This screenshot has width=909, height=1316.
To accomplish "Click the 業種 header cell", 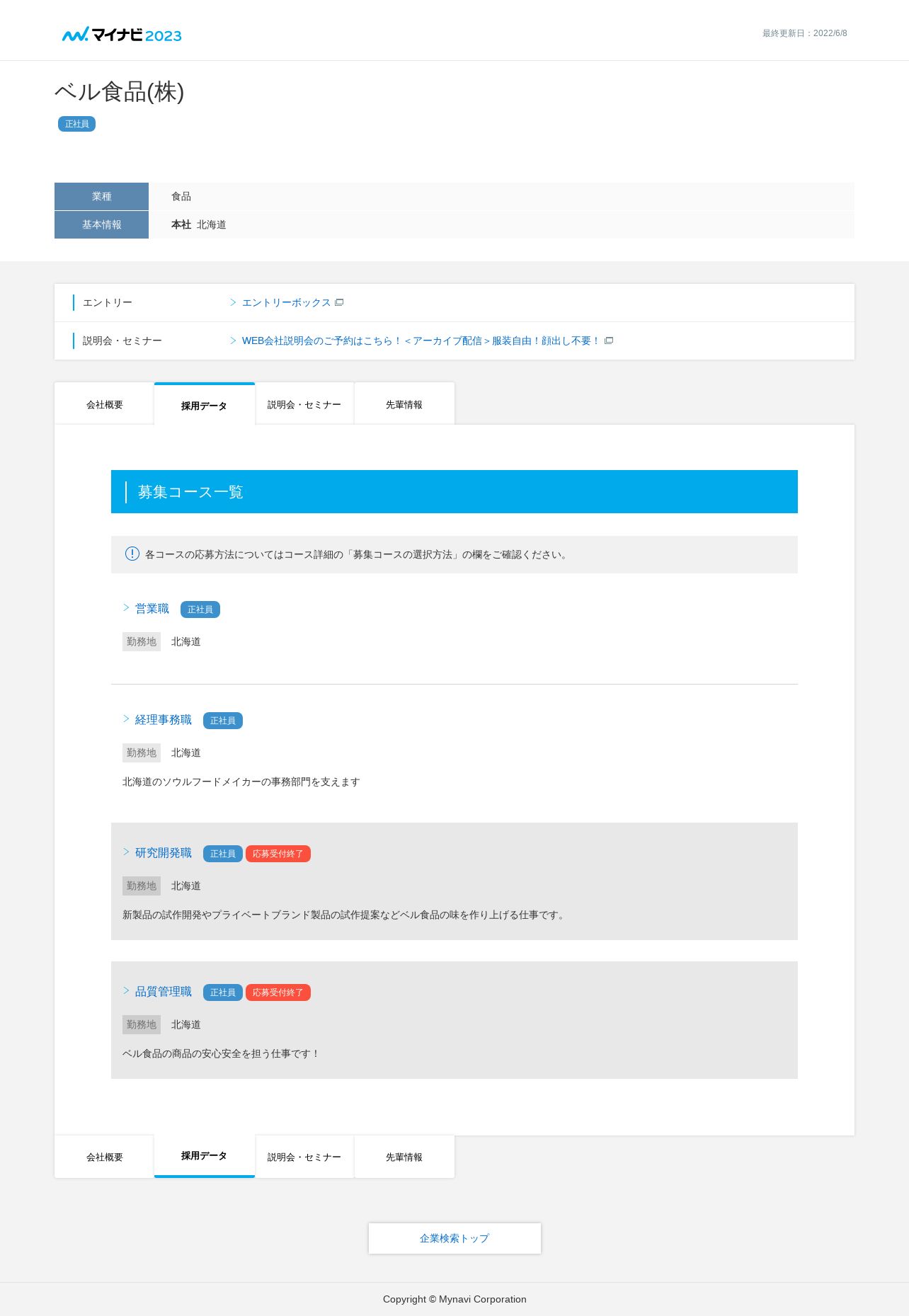I will (x=101, y=196).
